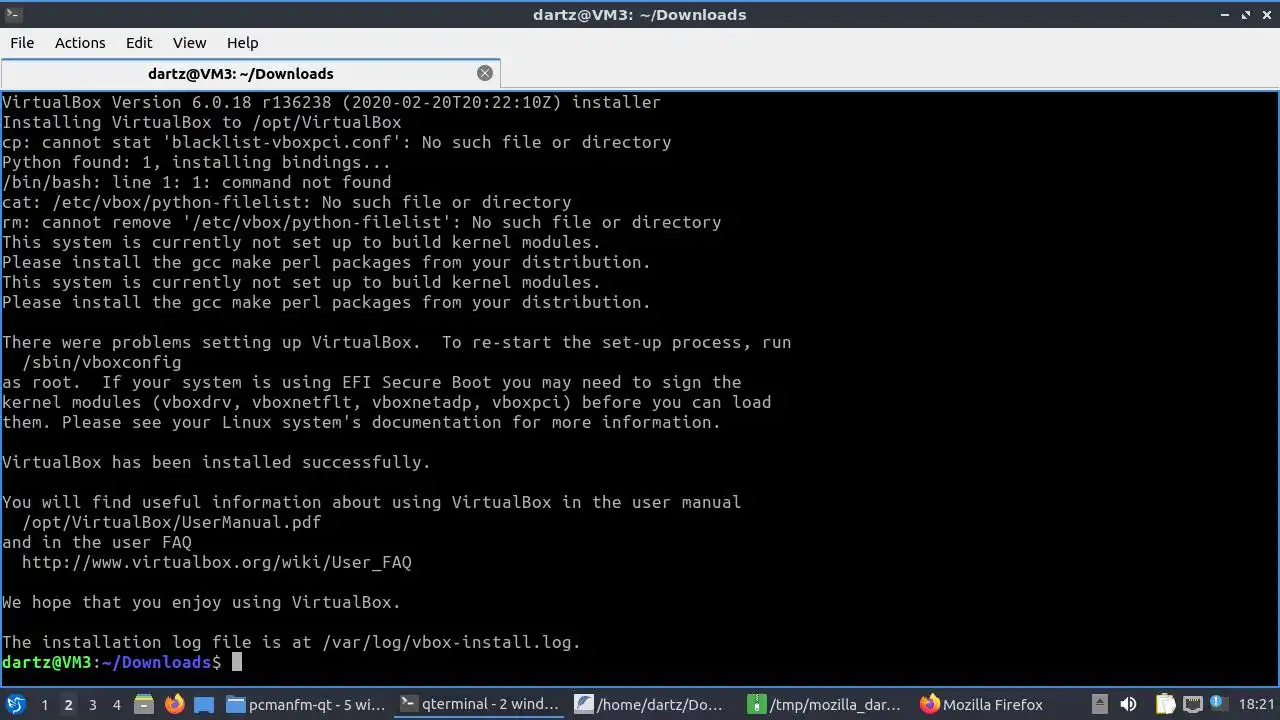This screenshot has height=720, width=1280.
Task: Click 'There were problems setting up VirtualBox' line
Action: point(396,342)
